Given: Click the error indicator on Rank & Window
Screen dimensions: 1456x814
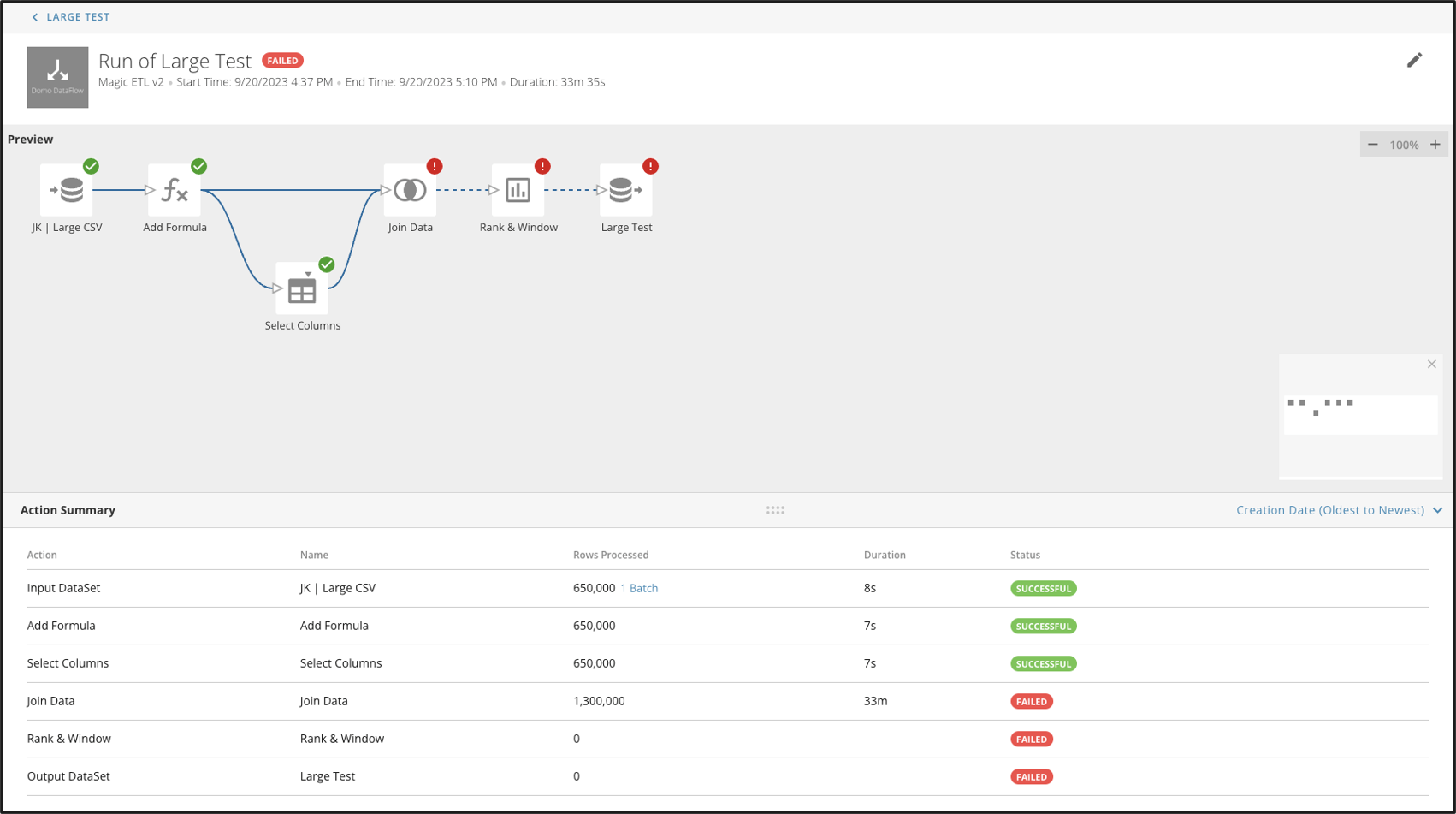Looking at the screenshot, I should [x=543, y=166].
